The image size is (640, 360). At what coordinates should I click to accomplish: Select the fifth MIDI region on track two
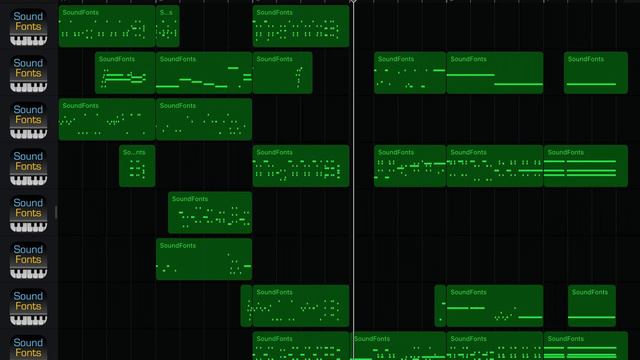pos(495,73)
